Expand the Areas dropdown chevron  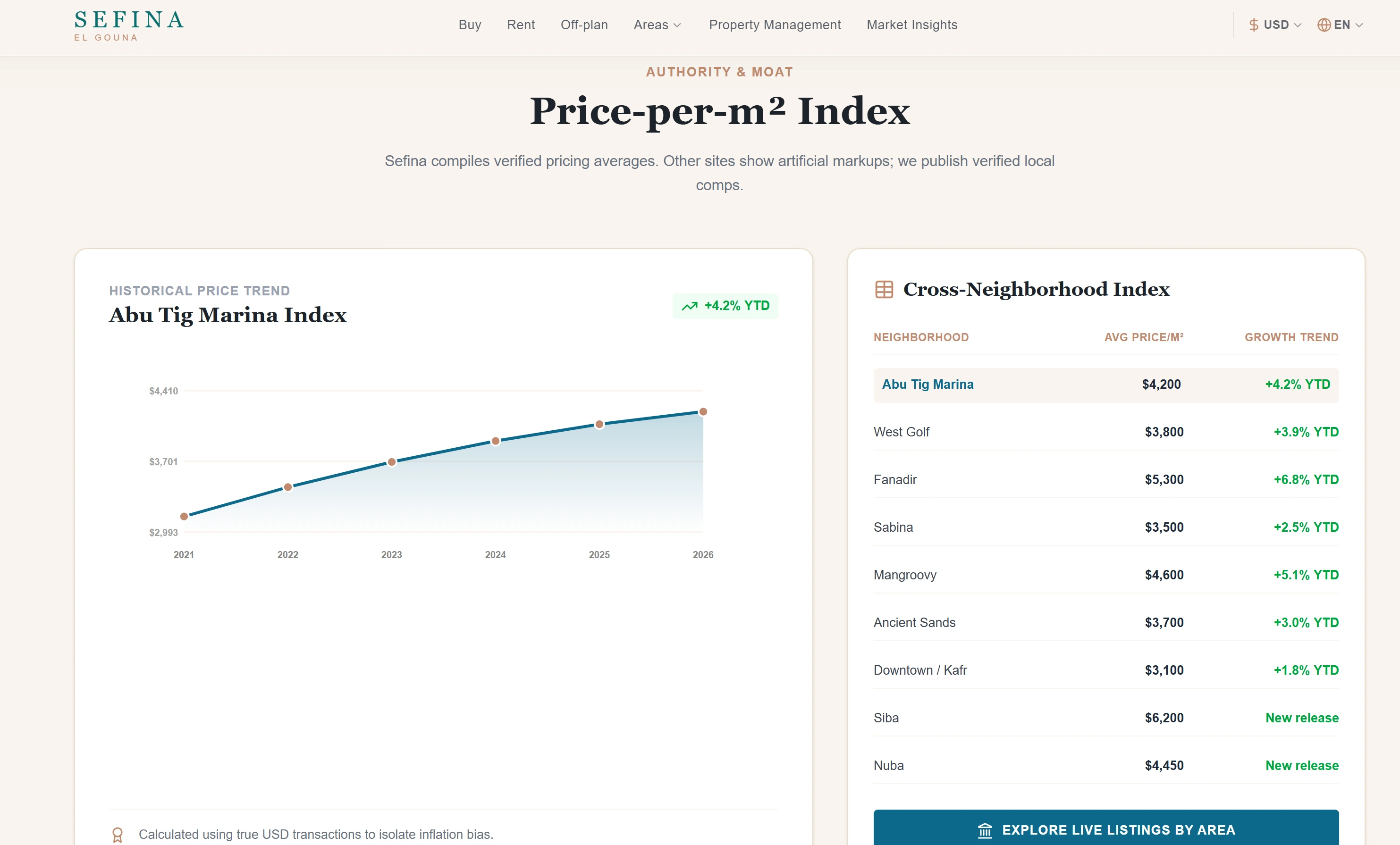pyautogui.click(x=677, y=25)
